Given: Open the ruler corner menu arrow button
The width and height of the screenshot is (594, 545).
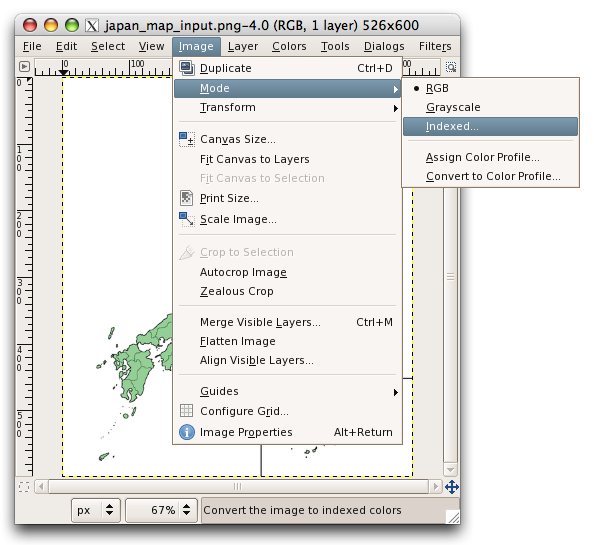Looking at the screenshot, I should click(x=24, y=67).
